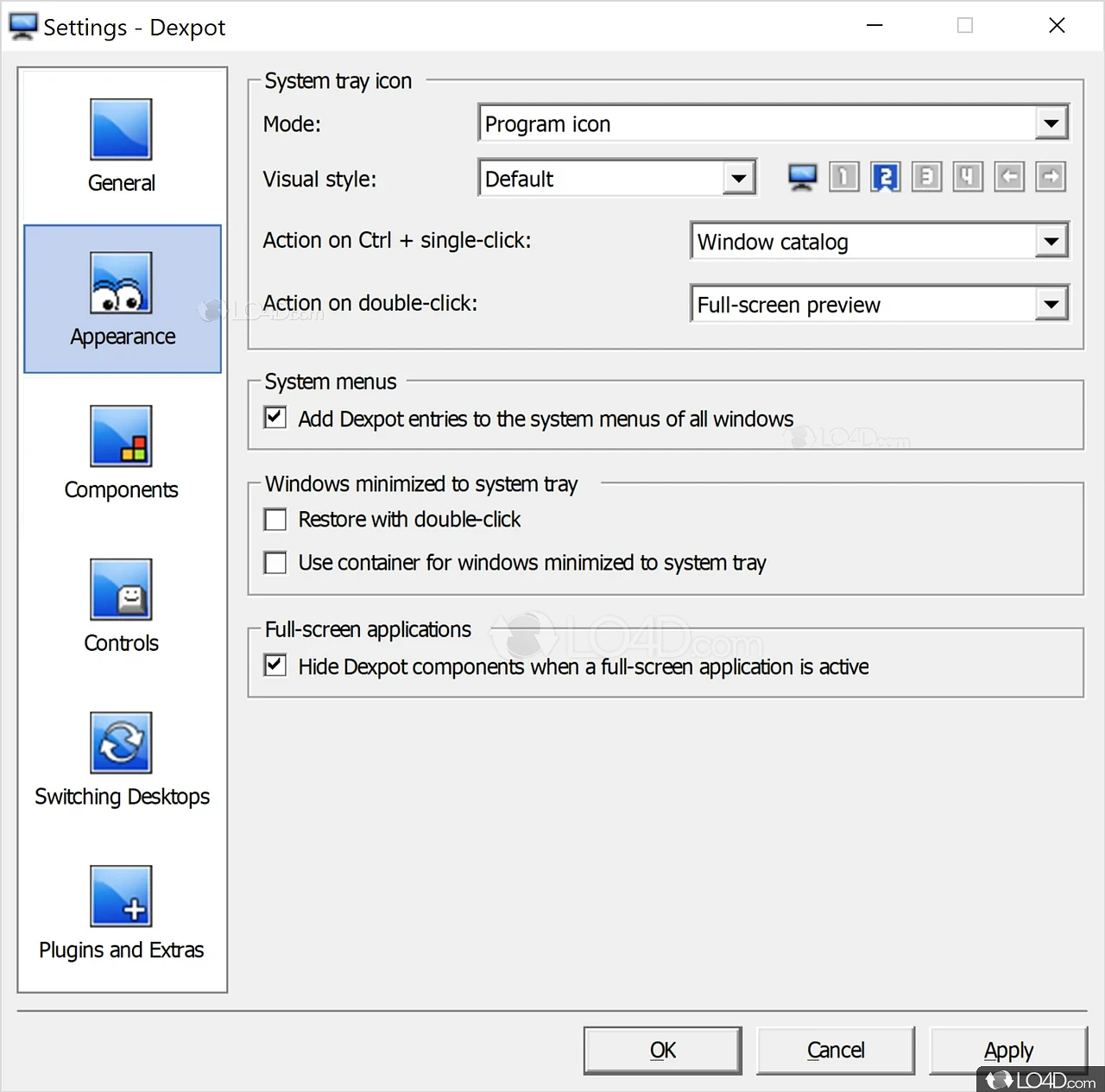Open Plugins and Extras settings
Viewport: 1105px width, 1092px height.
click(121, 912)
